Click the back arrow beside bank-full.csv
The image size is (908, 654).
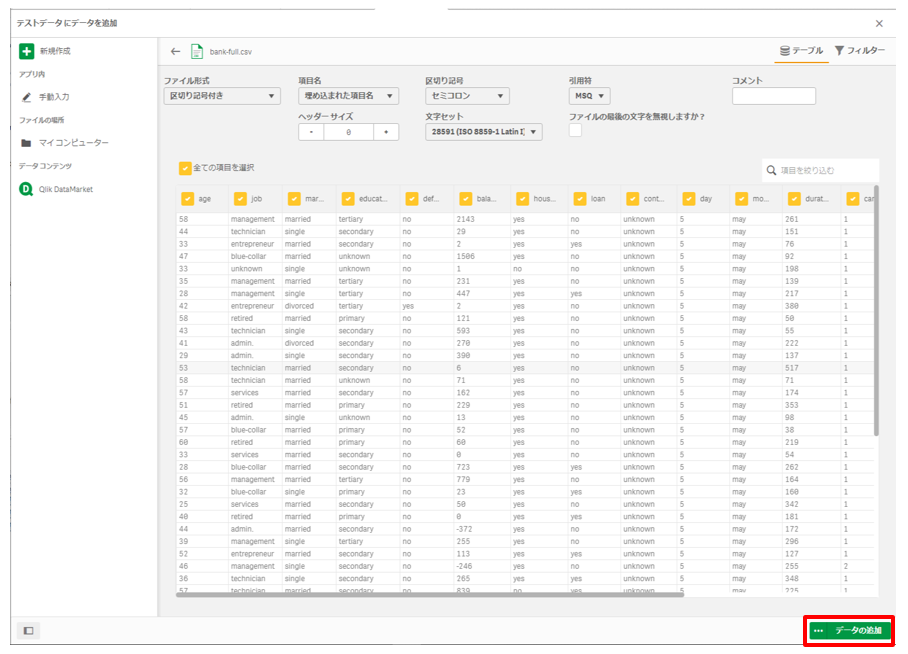click(x=175, y=51)
